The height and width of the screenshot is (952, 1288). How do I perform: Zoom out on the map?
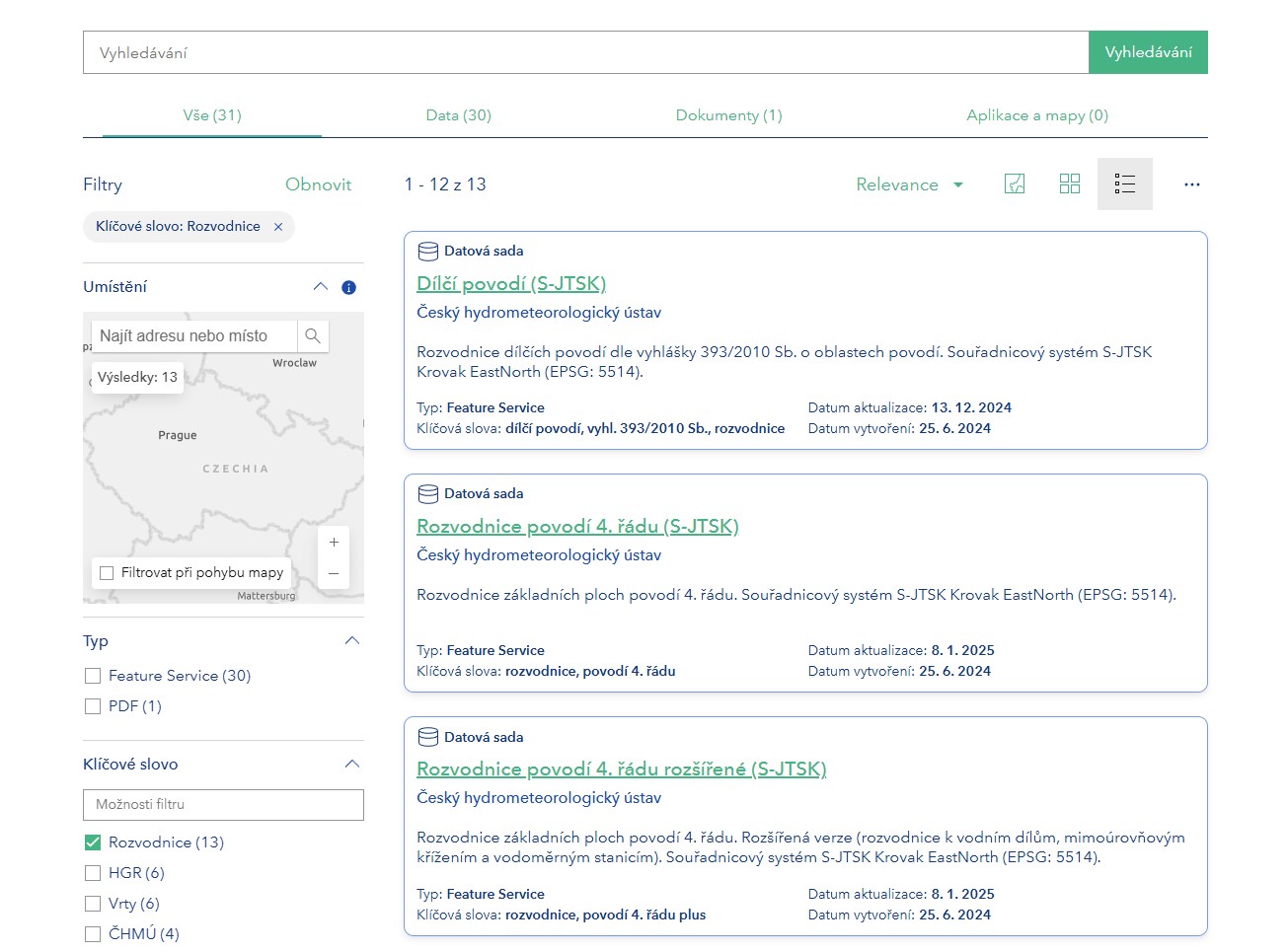pos(334,573)
